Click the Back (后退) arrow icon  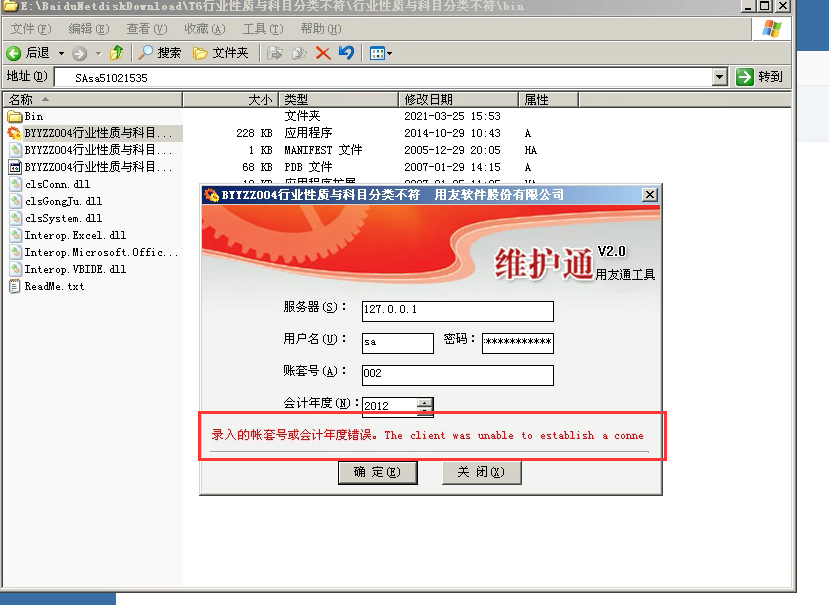[14, 53]
